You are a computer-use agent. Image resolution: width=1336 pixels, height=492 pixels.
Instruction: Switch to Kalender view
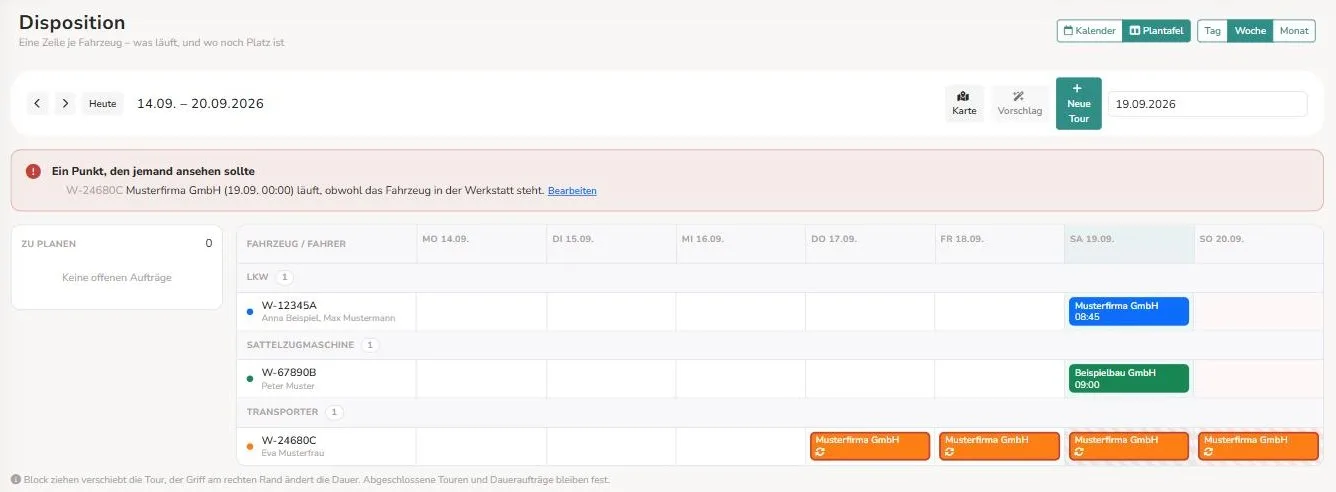[1090, 31]
